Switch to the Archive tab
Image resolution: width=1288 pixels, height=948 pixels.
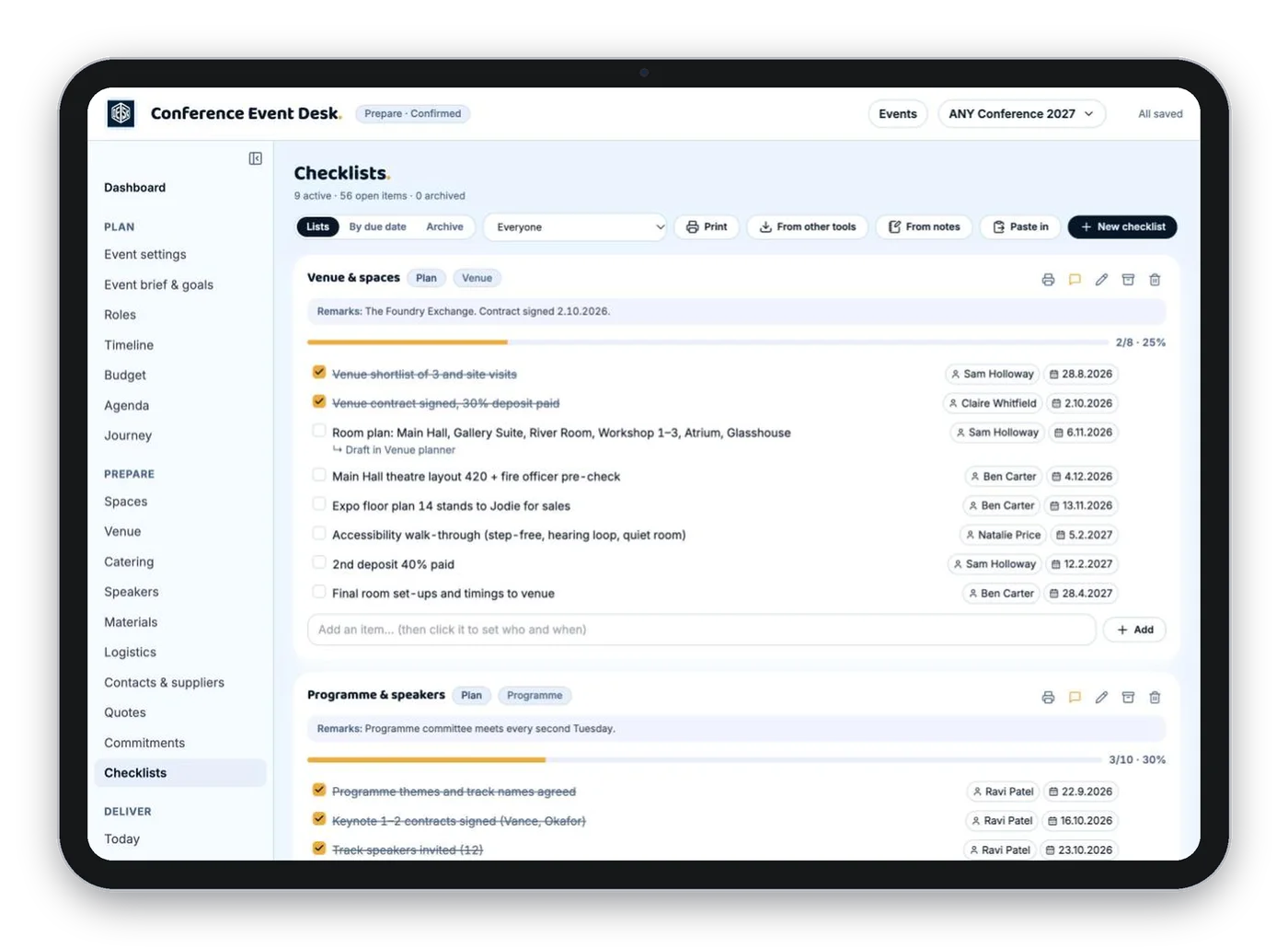pos(444,226)
